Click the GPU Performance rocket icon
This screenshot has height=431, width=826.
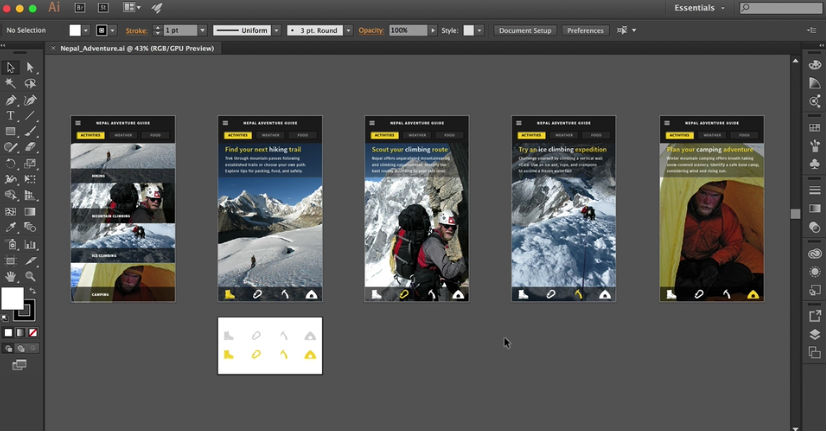(157, 7)
